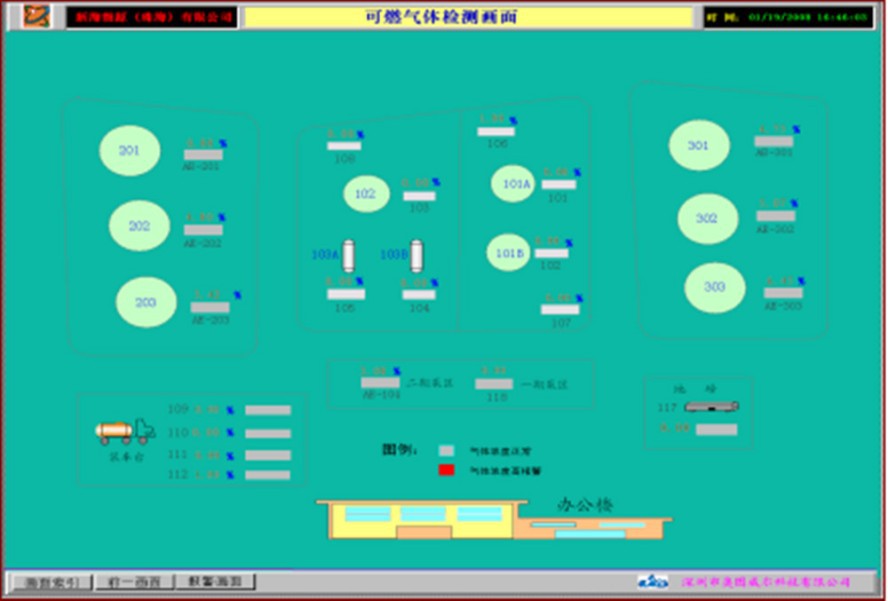Select the 103B vertical vessel icon
Image resolution: width=888 pixels, height=601 pixels.
pyautogui.click(x=417, y=256)
